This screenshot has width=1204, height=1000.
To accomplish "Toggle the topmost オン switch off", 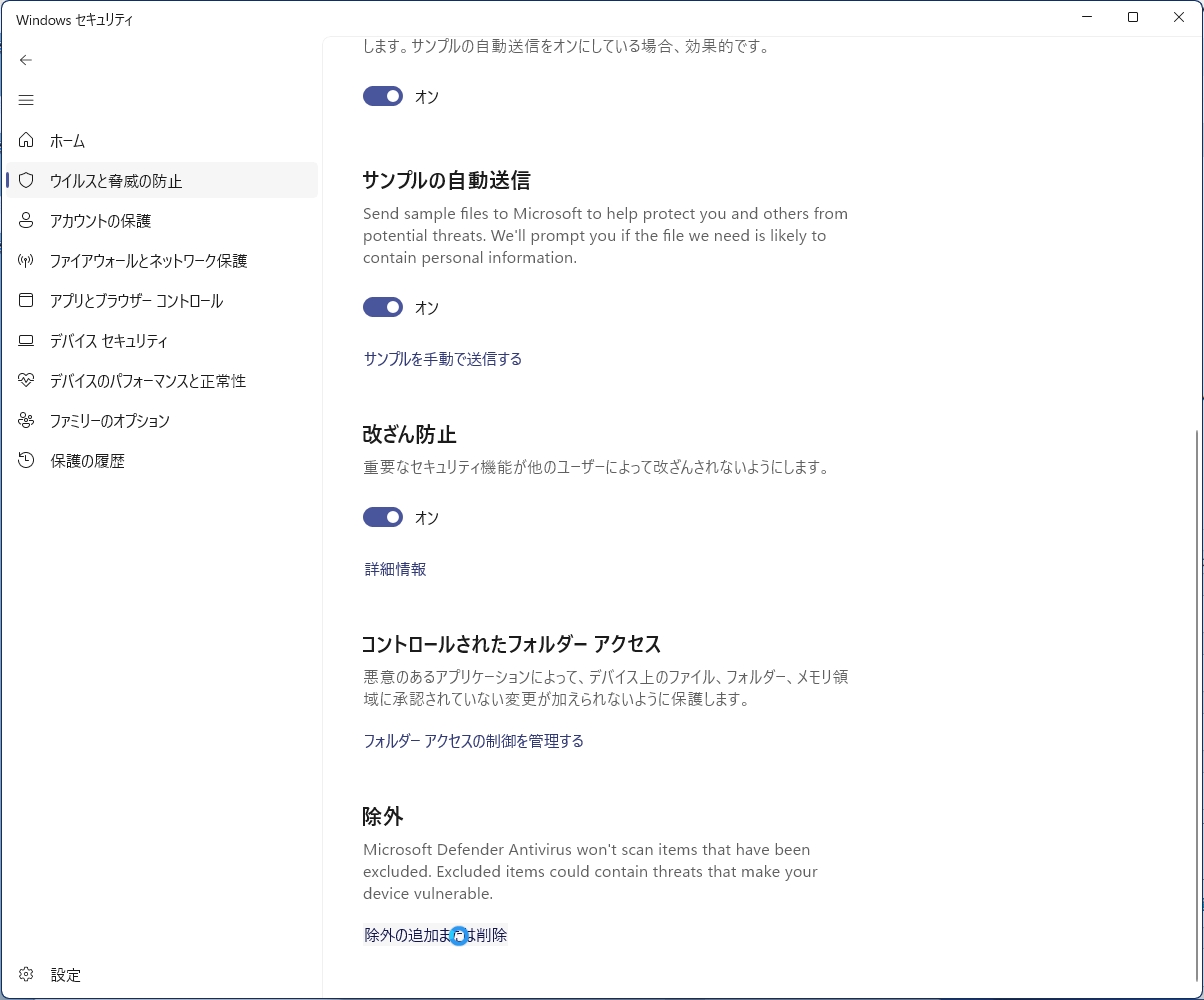I will 383,96.
